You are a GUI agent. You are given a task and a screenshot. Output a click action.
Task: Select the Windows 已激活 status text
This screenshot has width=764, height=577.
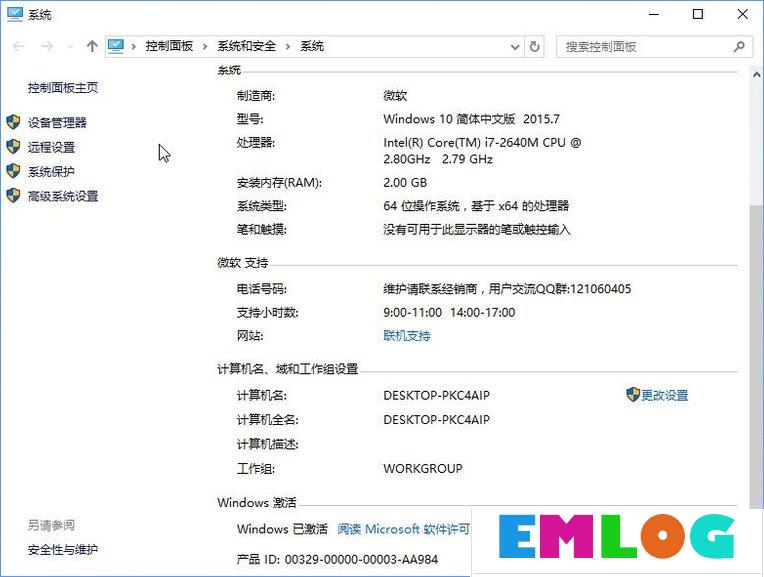pos(283,529)
